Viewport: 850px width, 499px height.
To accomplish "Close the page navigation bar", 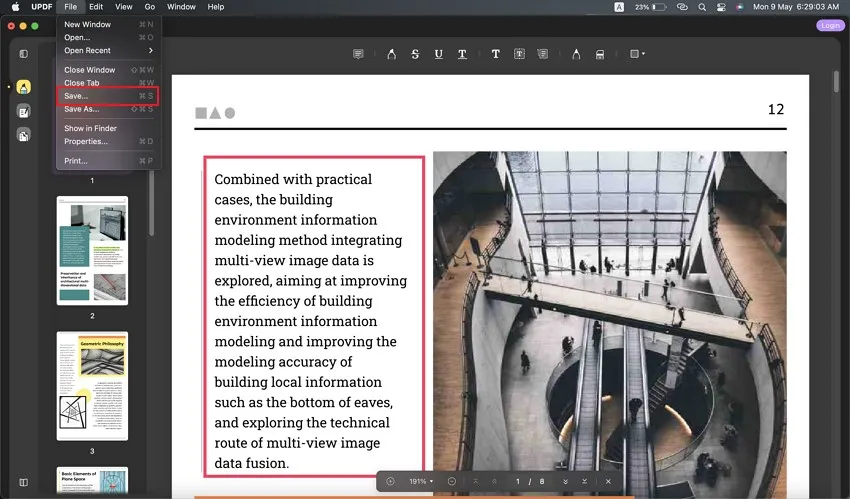I will point(608,481).
